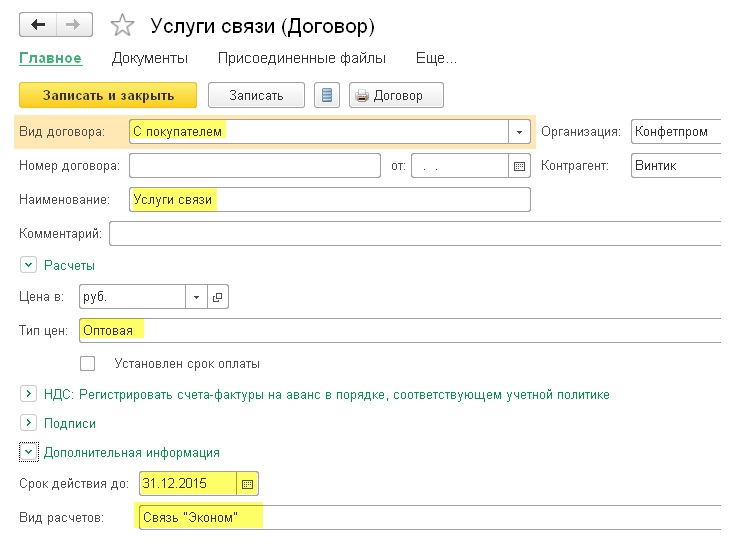Click Записать и закрыть button

coord(108,95)
